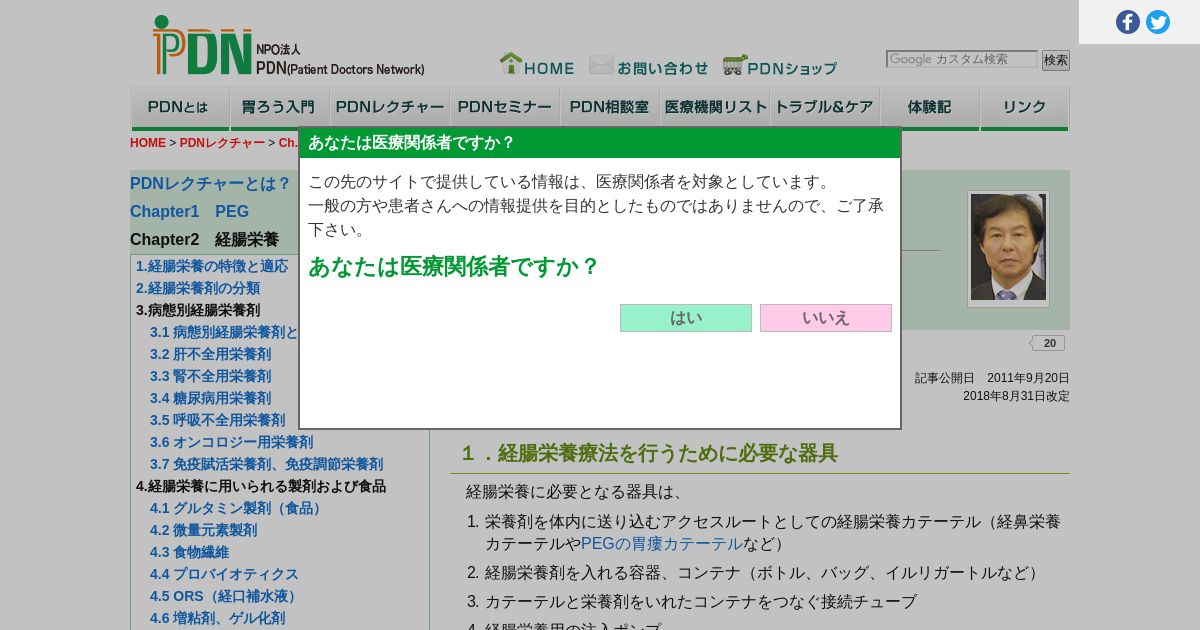This screenshot has width=1200, height=630.
Task: Open 3.6 オンコロジー用栄養剤
Action: click(231, 442)
